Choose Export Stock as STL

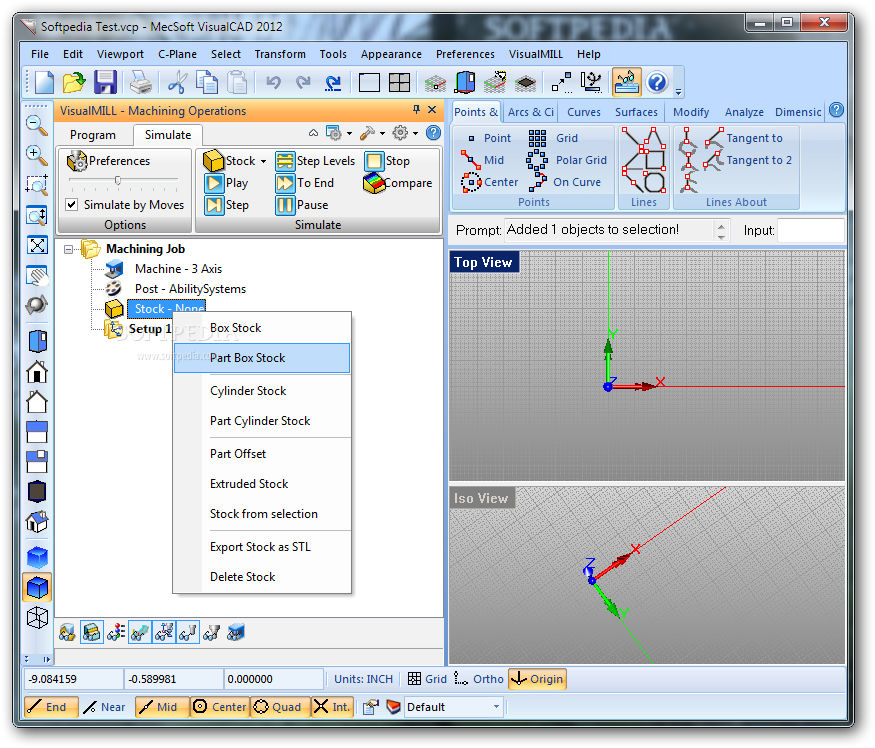[262, 547]
